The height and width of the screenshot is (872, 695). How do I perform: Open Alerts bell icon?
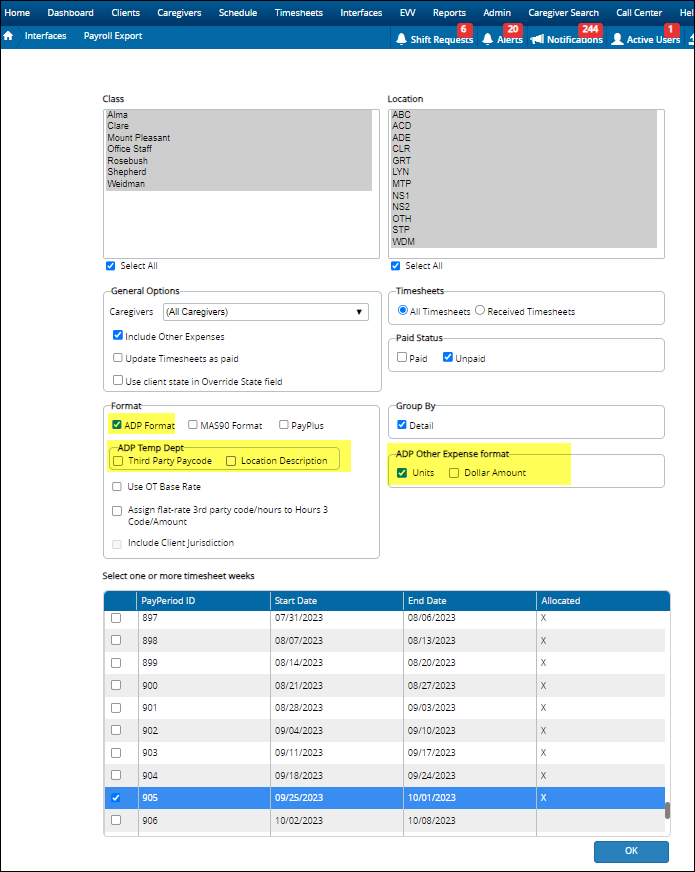point(488,39)
